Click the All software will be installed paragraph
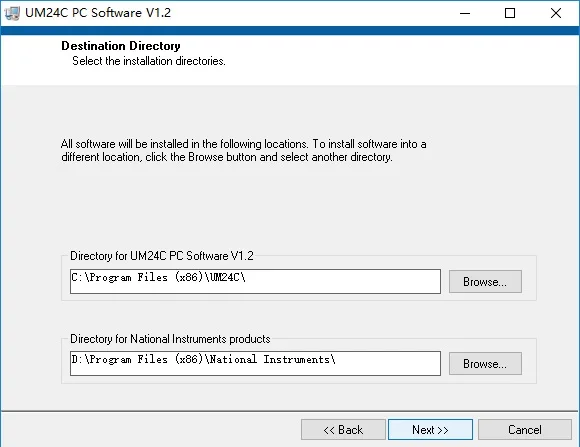The image size is (580, 447). 243,150
